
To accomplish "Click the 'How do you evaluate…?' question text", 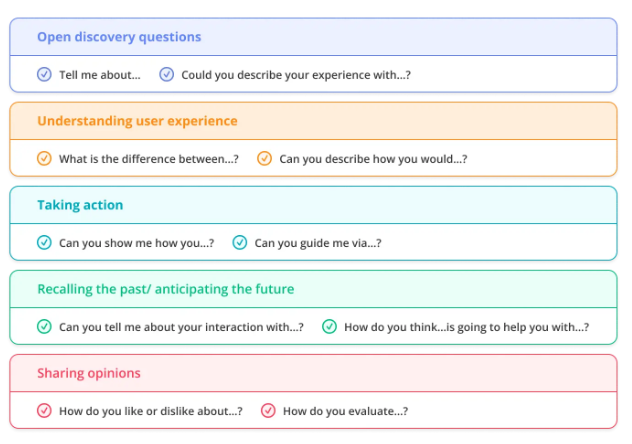I will (345, 411).
